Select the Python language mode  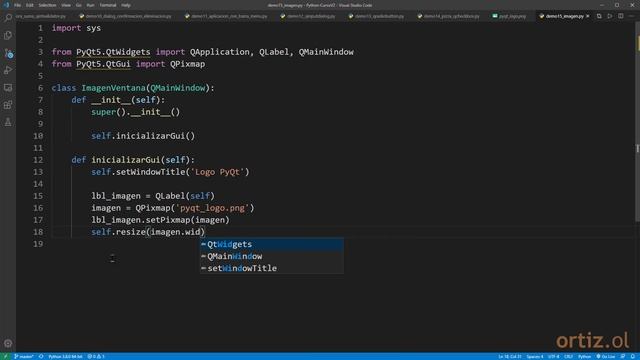(584, 356)
